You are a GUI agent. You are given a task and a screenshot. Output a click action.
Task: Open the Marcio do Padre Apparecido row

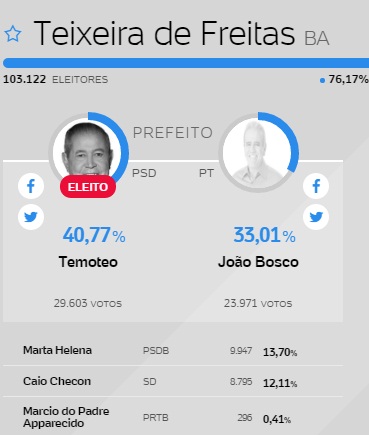tap(173, 417)
